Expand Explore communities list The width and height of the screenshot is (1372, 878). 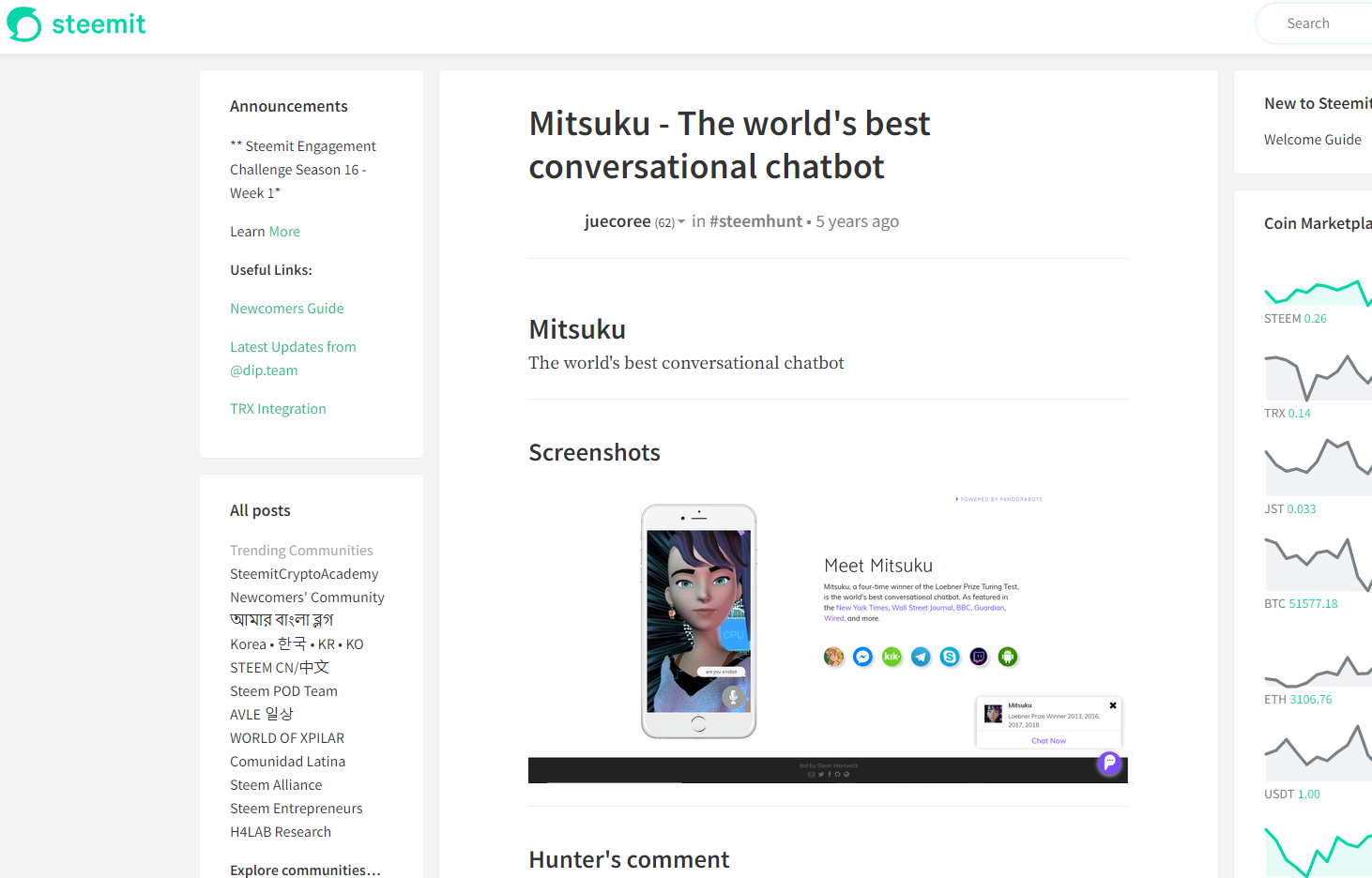click(x=305, y=870)
